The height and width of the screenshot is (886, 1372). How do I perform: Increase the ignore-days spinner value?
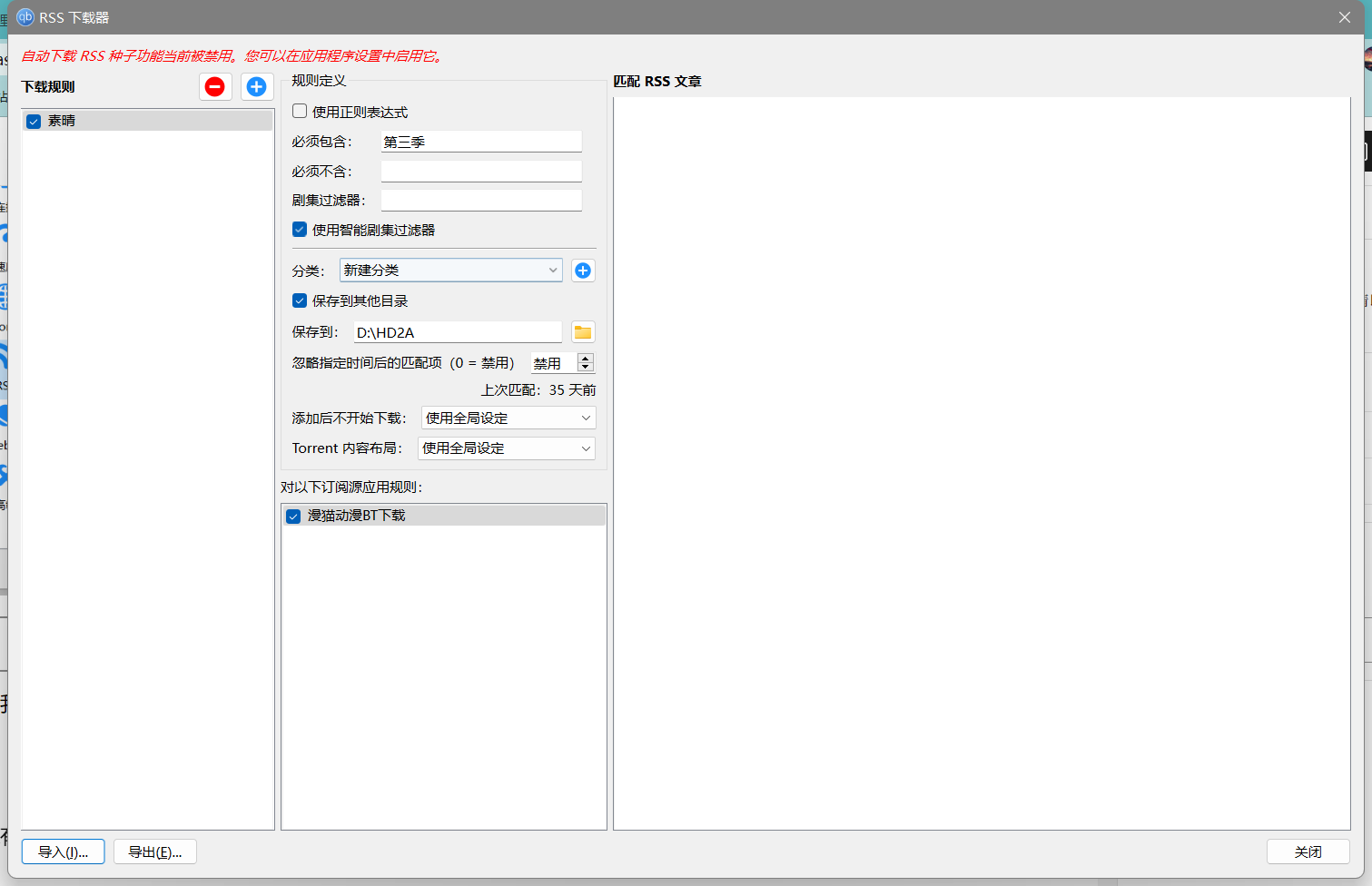point(586,359)
